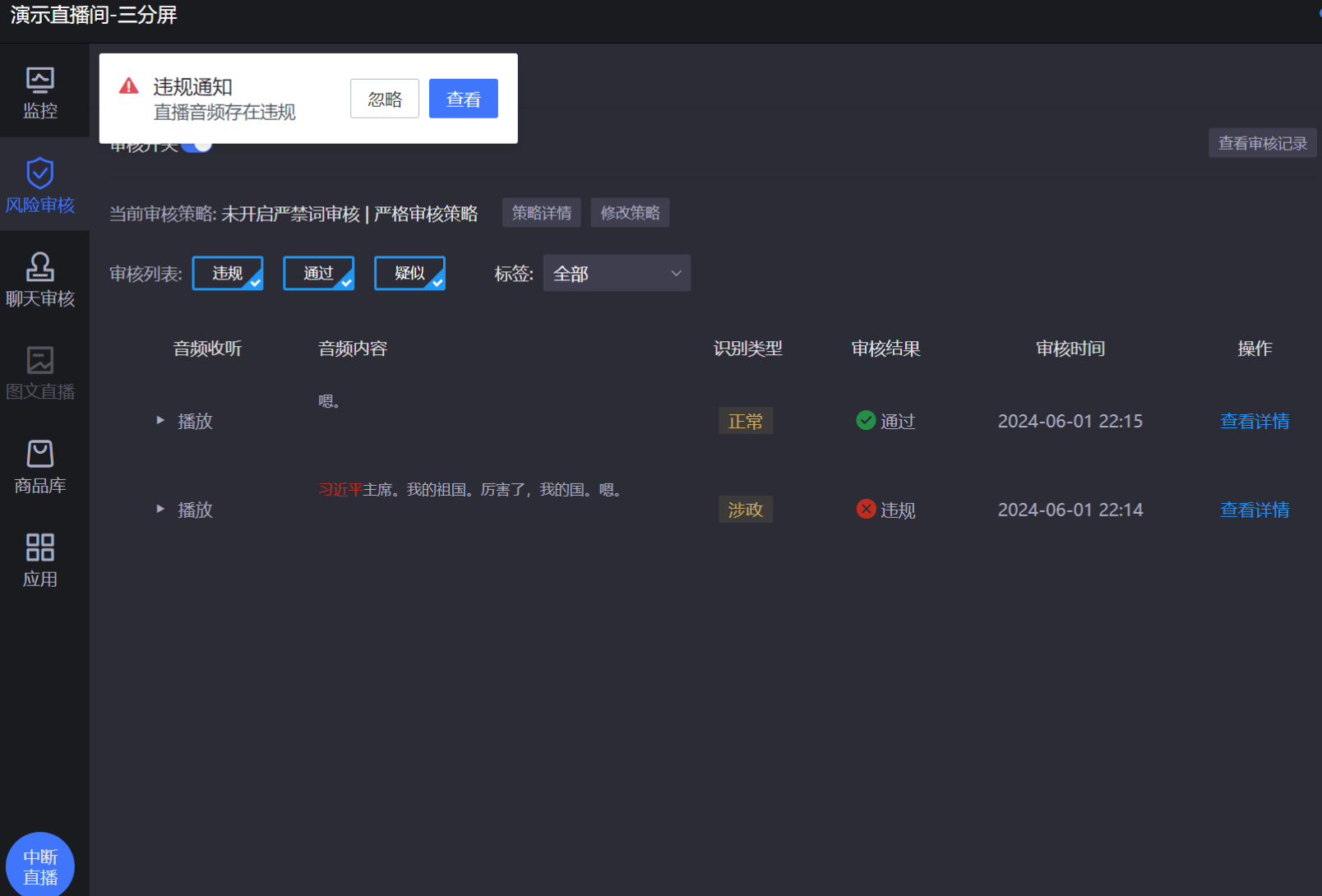This screenshot has width=1322, height=896.
Task: Click 查看 on the violation notice
Action: coord(464,99)
